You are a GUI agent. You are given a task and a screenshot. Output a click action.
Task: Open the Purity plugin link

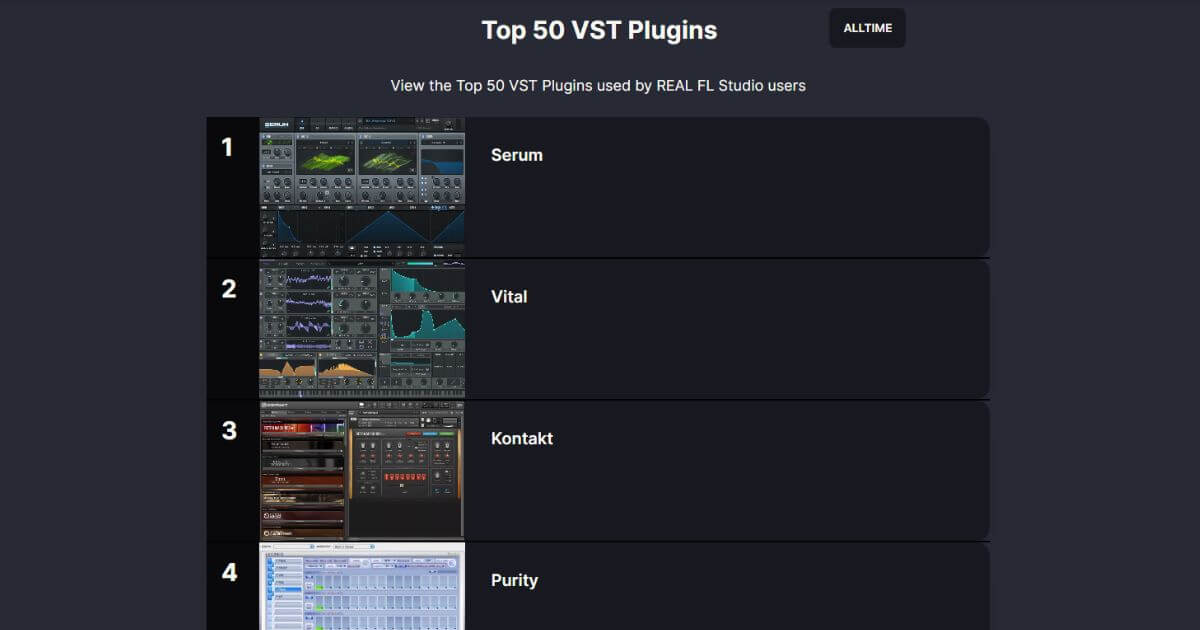tap(512, 580)
